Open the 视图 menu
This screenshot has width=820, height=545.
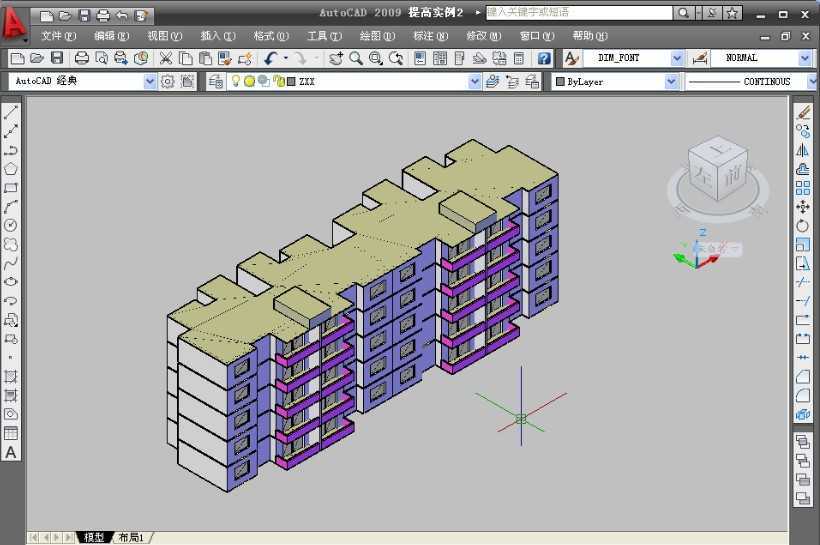pyautogui.click(x=165, y=36)
